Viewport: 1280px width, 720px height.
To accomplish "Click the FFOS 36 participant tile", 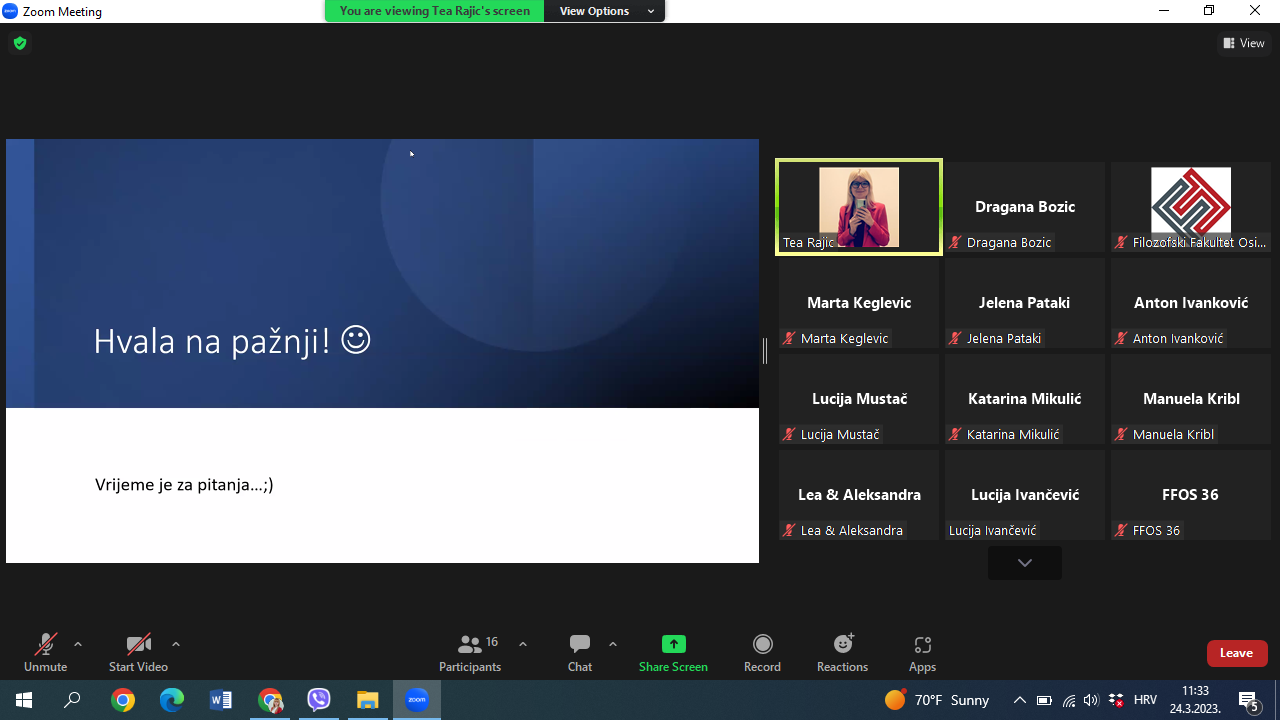I will pyautogui.click(x=1191, y=495).
